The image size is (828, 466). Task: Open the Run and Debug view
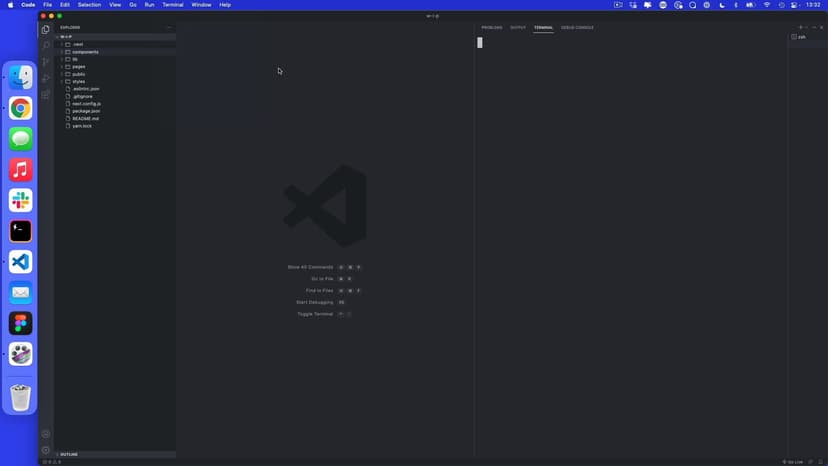tap(46, 78)
